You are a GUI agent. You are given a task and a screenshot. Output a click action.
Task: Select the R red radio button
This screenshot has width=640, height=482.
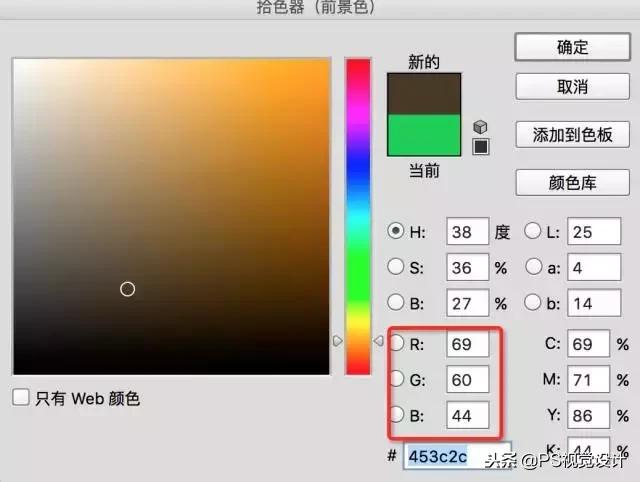[x=396, y=343]
